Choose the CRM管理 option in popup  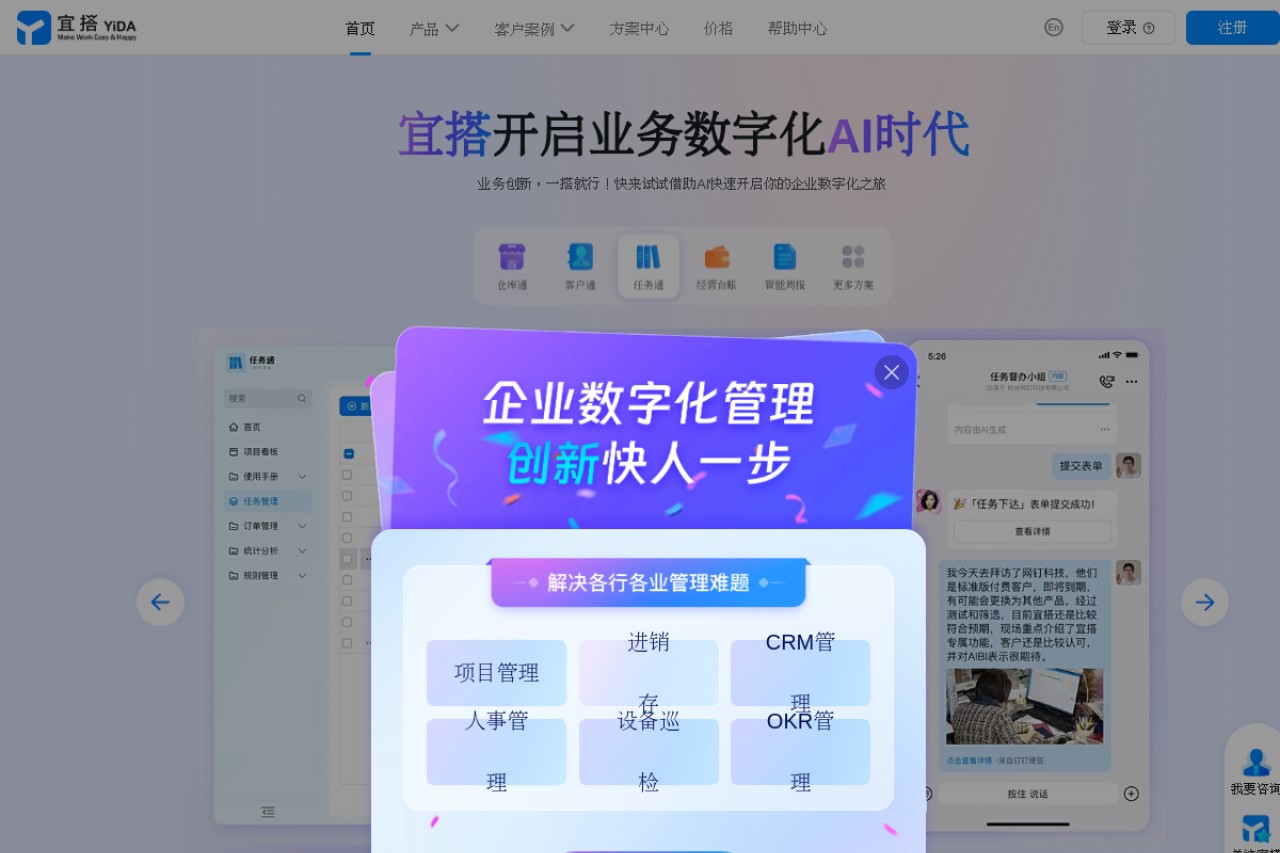click(800, 673)
